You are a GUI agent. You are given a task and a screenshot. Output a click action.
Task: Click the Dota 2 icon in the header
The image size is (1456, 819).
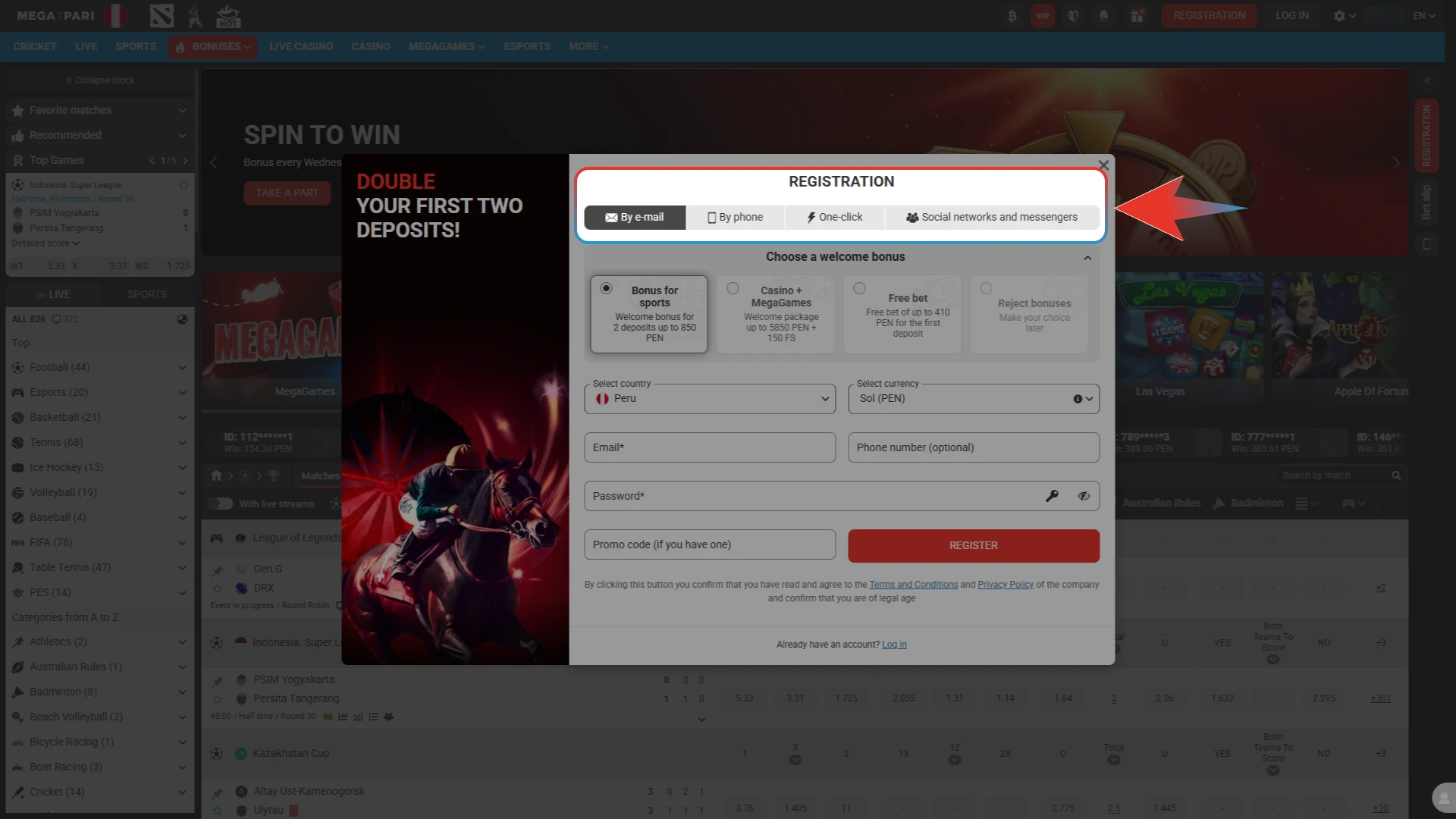coord(162,15)
